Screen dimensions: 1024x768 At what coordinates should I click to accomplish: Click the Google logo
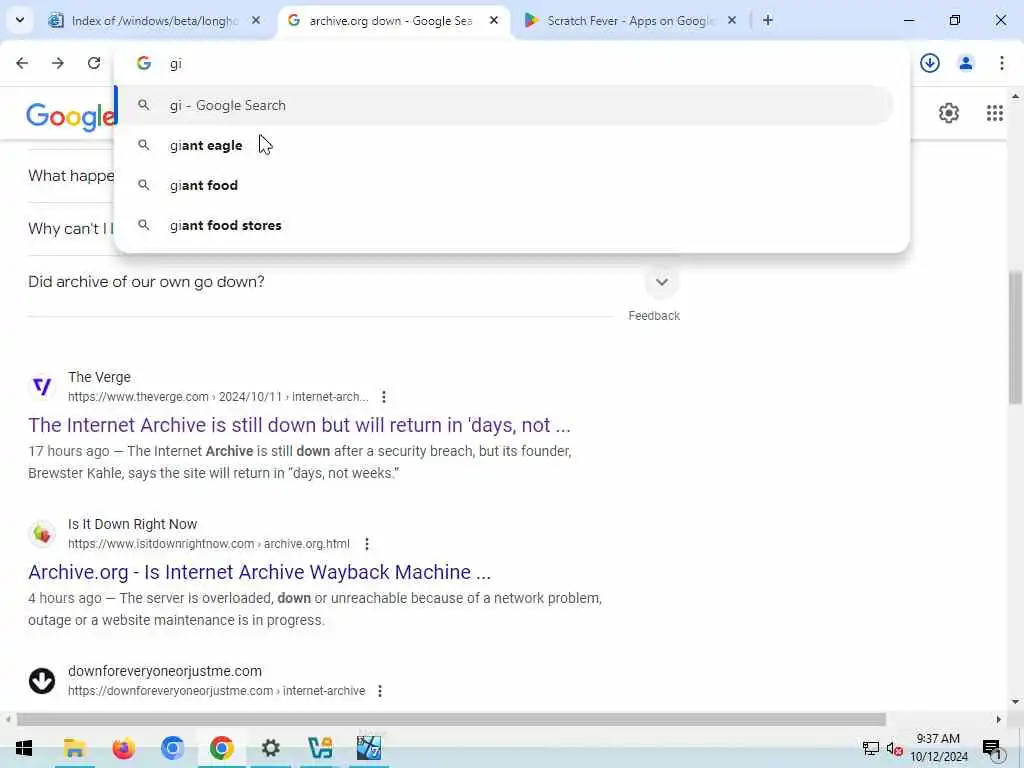tap(70, 117)
